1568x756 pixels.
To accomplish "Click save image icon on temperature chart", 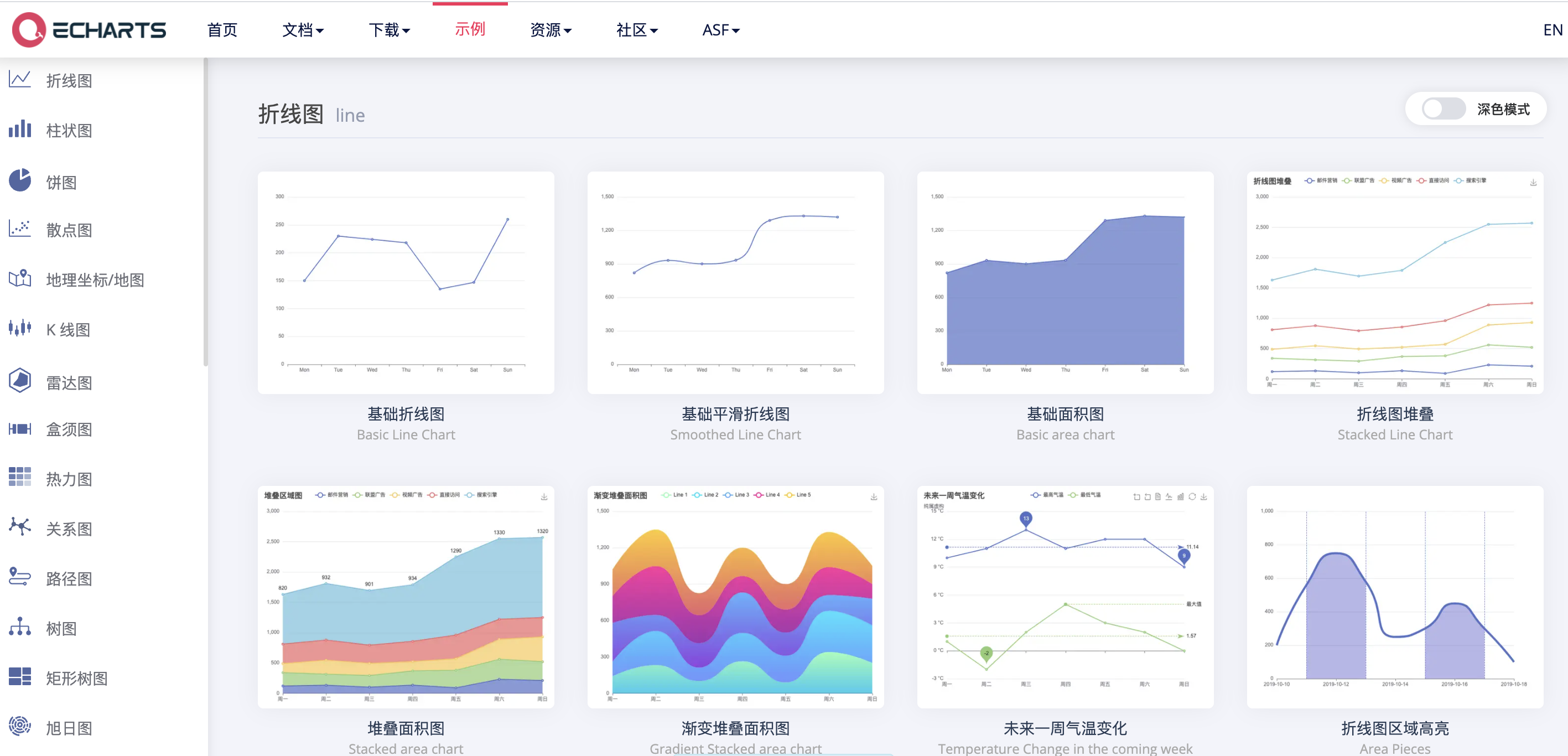I will [x=1203, y=496].
